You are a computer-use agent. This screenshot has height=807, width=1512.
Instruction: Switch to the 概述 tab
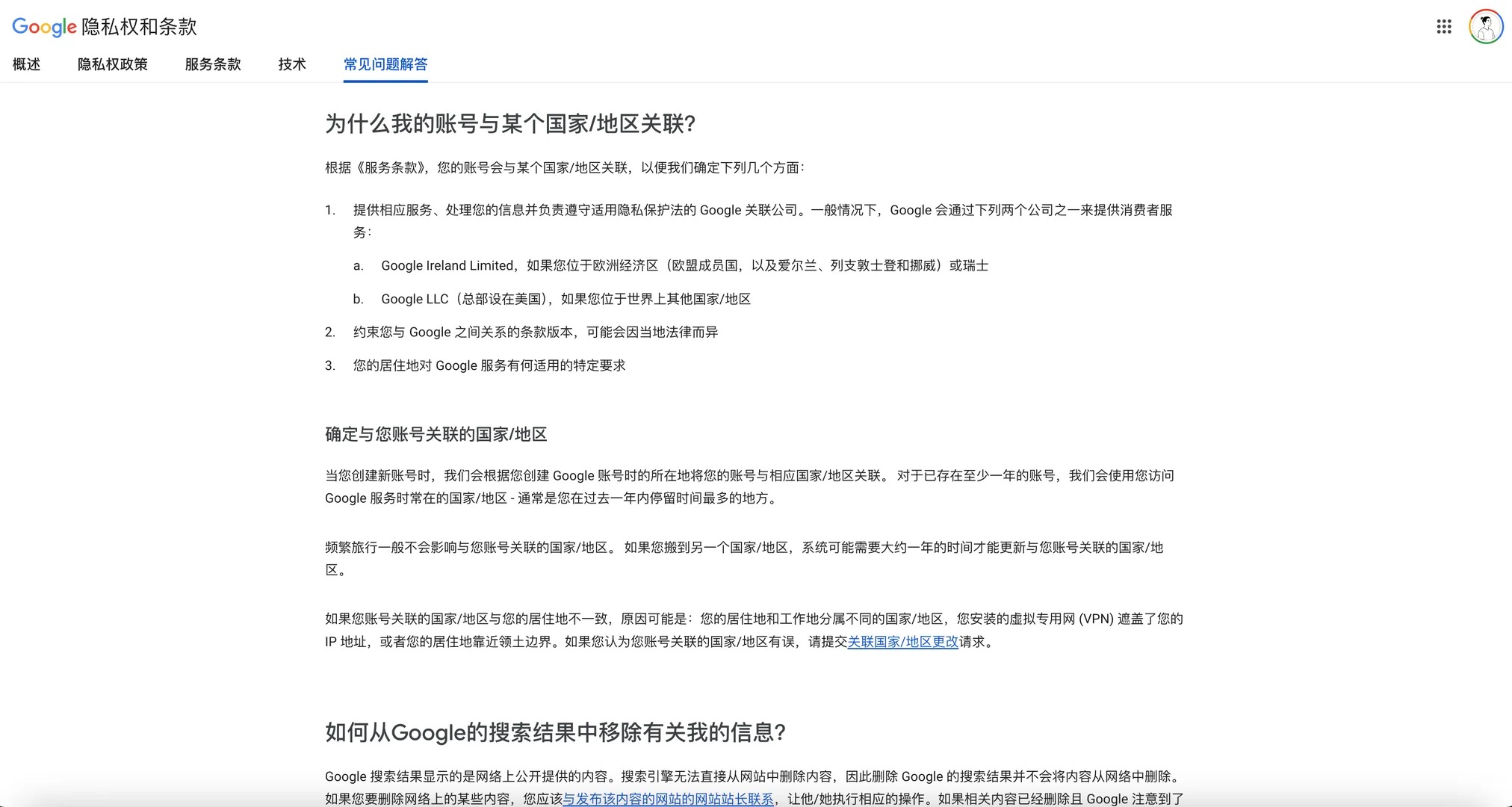point(26,64)
